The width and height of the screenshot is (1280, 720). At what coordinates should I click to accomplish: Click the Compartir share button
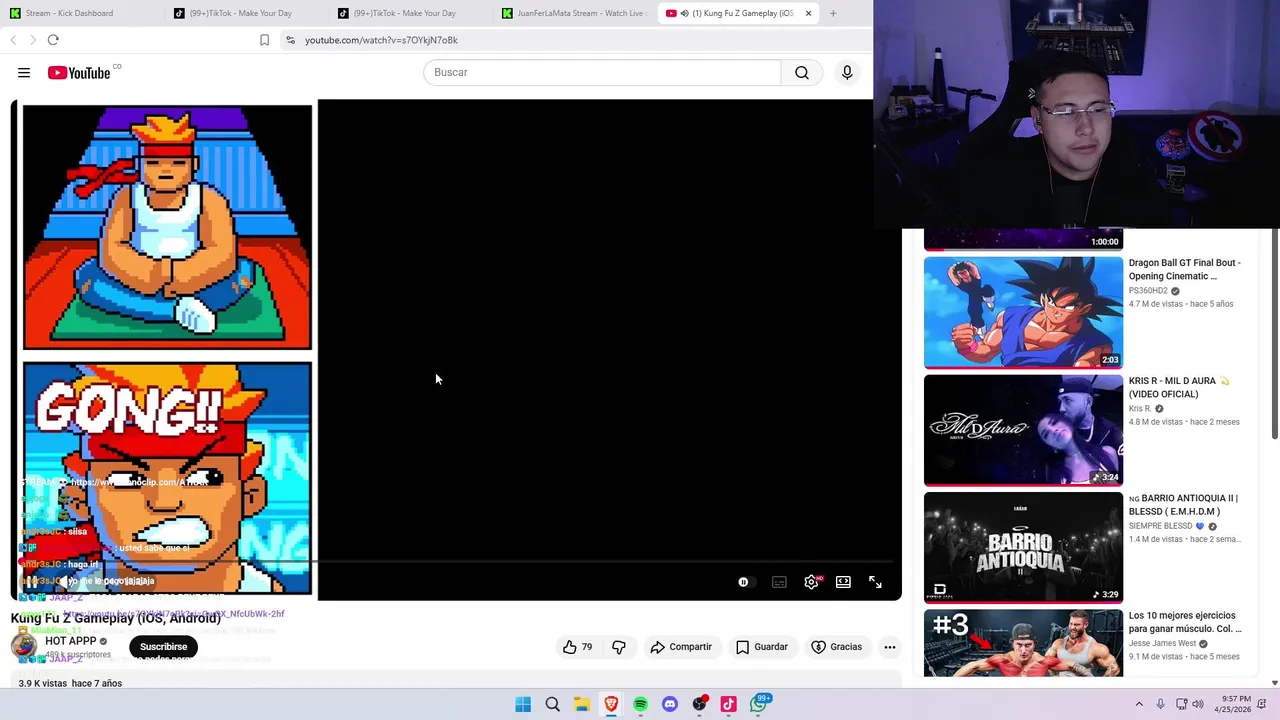681,647
